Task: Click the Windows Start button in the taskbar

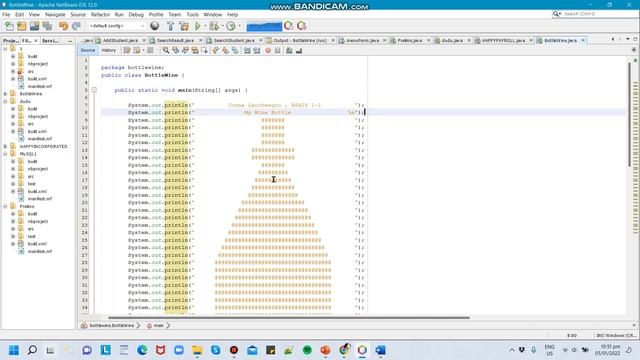Action: click(x=13, y=350)
